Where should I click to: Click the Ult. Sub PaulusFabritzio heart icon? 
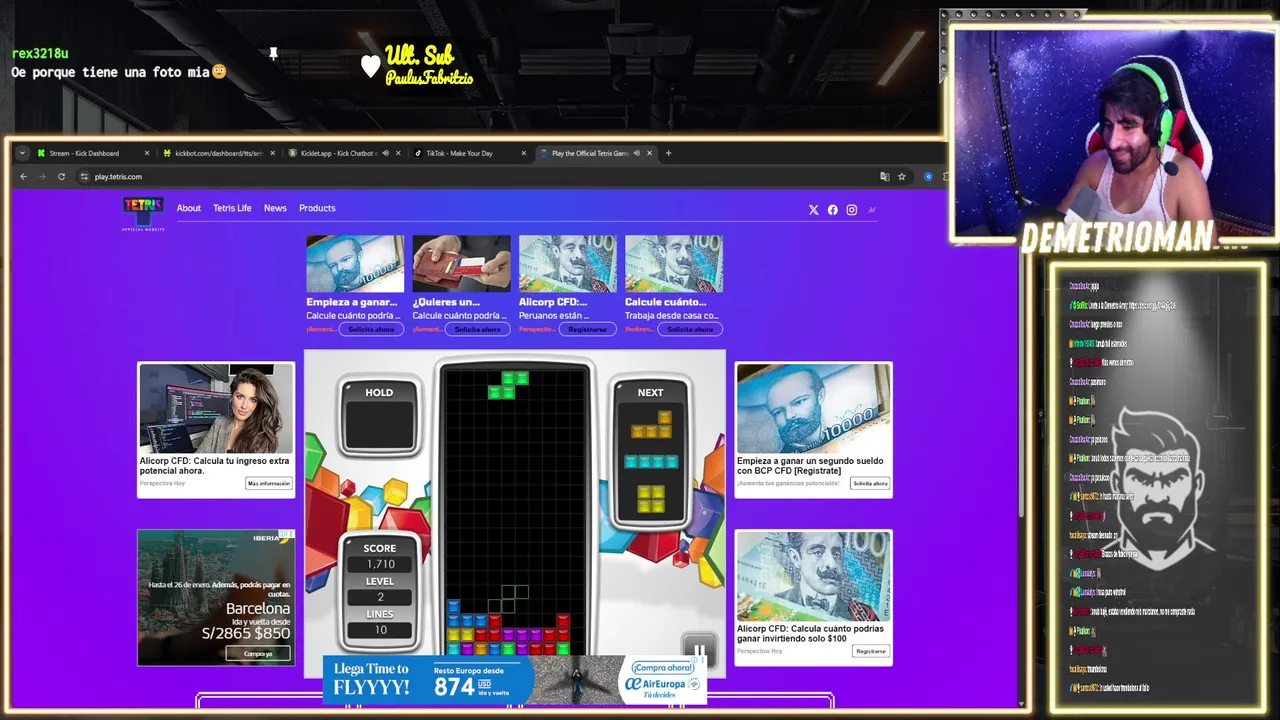point(371,66)
